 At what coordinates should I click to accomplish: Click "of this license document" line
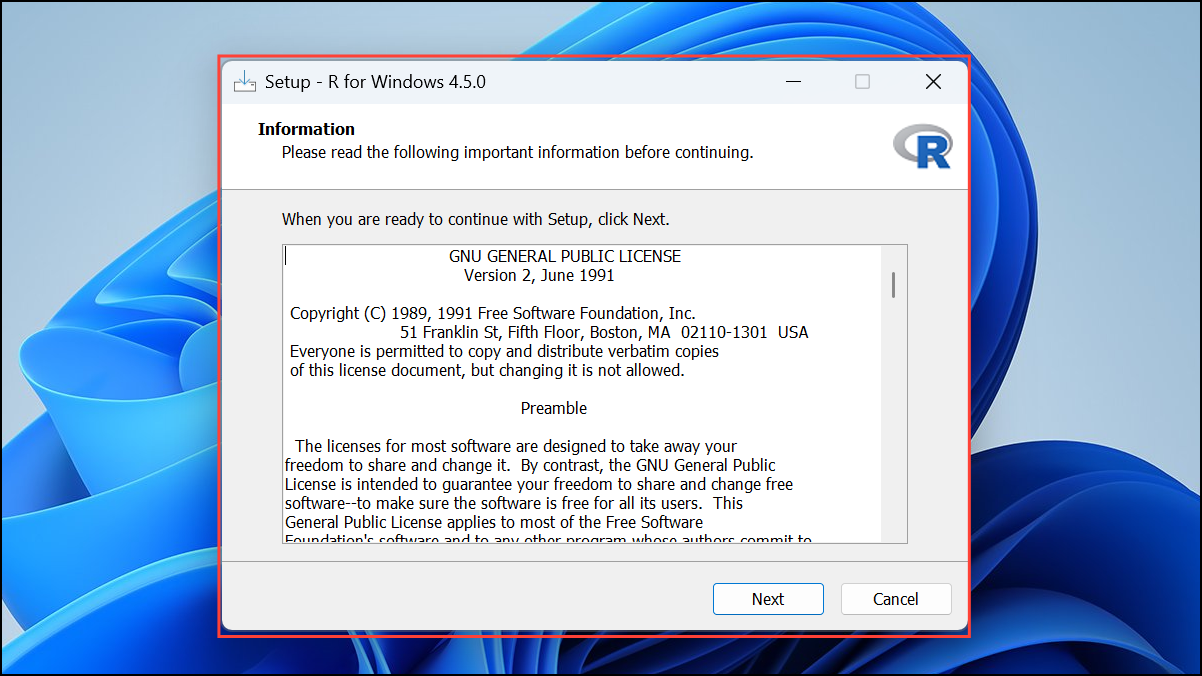[487, 370]
